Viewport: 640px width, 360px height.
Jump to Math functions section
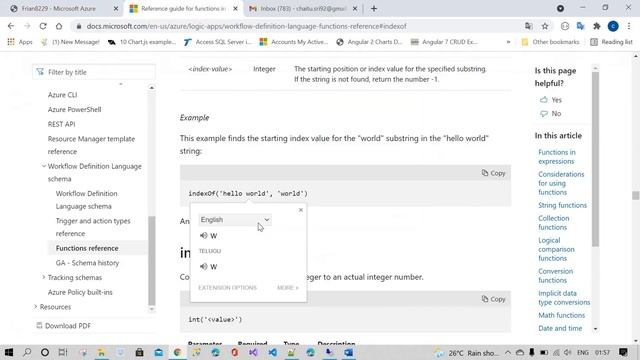click(x=561, y=315)
